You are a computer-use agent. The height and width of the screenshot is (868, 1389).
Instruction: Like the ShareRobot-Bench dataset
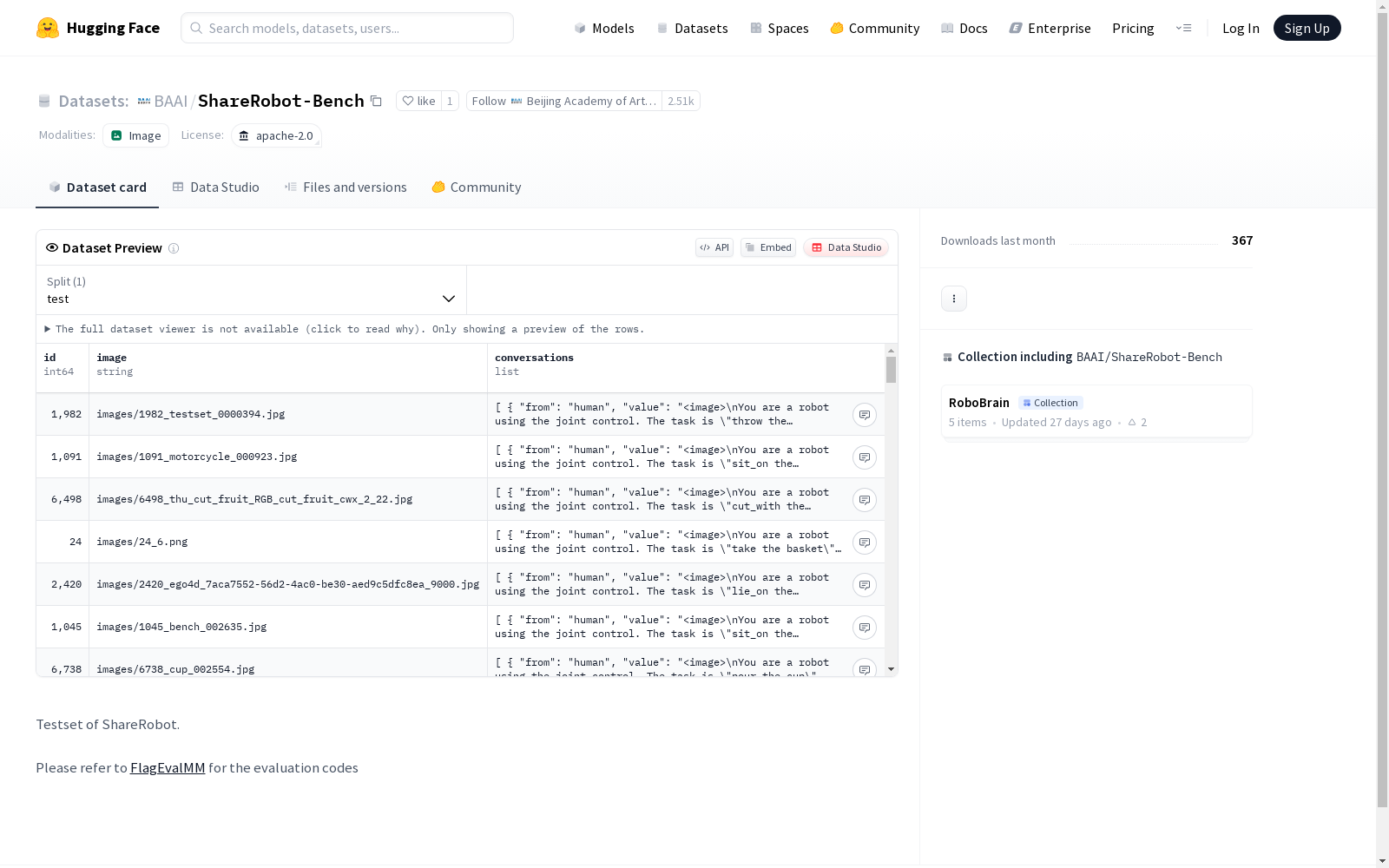coord(418,101)
